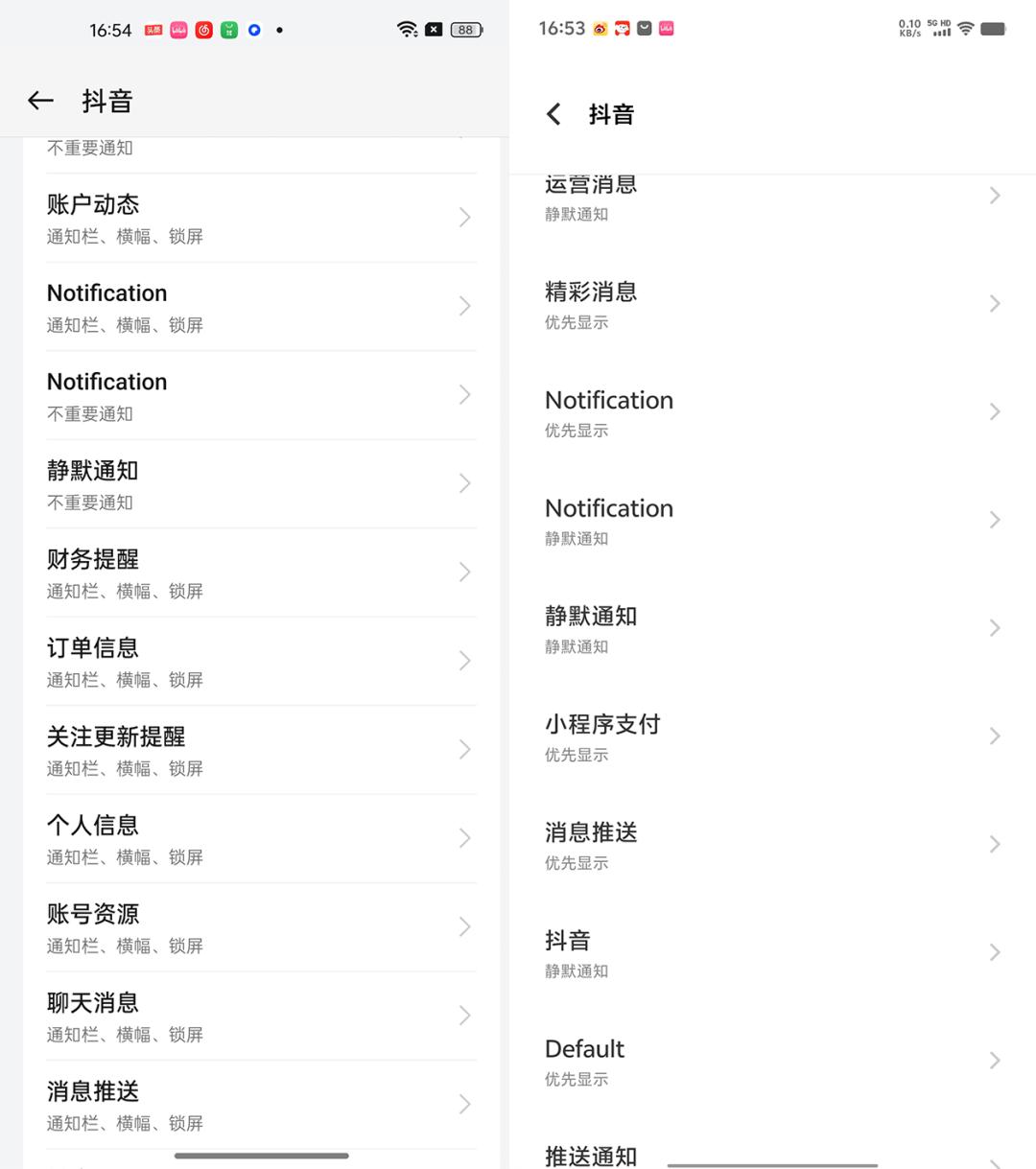Viewport: 1036px width, 1169px height.
Task: Open the right phone's Notification channel marked 静默通知
Action: click(x=773, y=521)
